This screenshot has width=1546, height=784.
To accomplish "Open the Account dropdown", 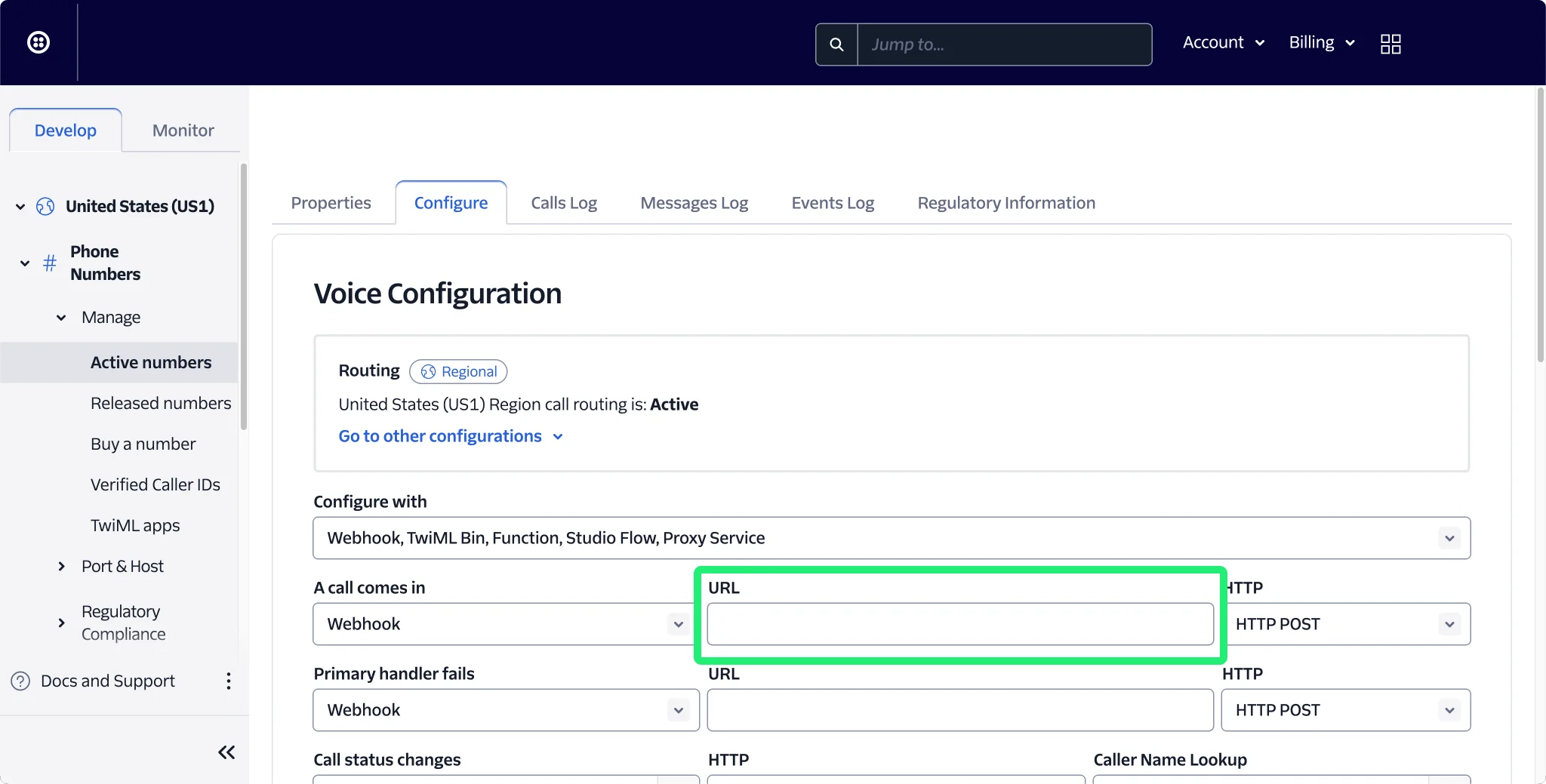I will 1221,42.
